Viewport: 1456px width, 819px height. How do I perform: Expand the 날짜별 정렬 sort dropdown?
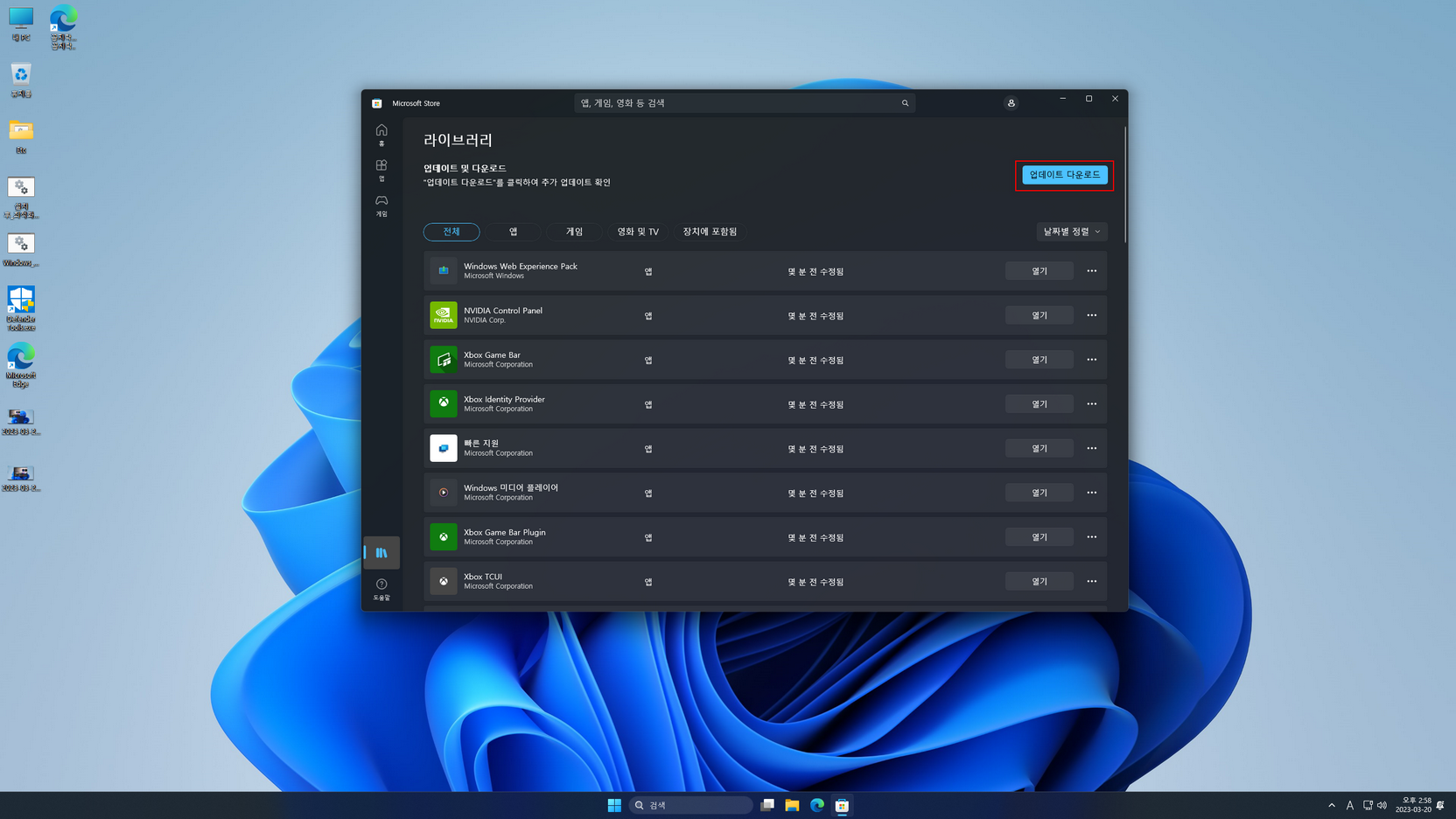1072,232
